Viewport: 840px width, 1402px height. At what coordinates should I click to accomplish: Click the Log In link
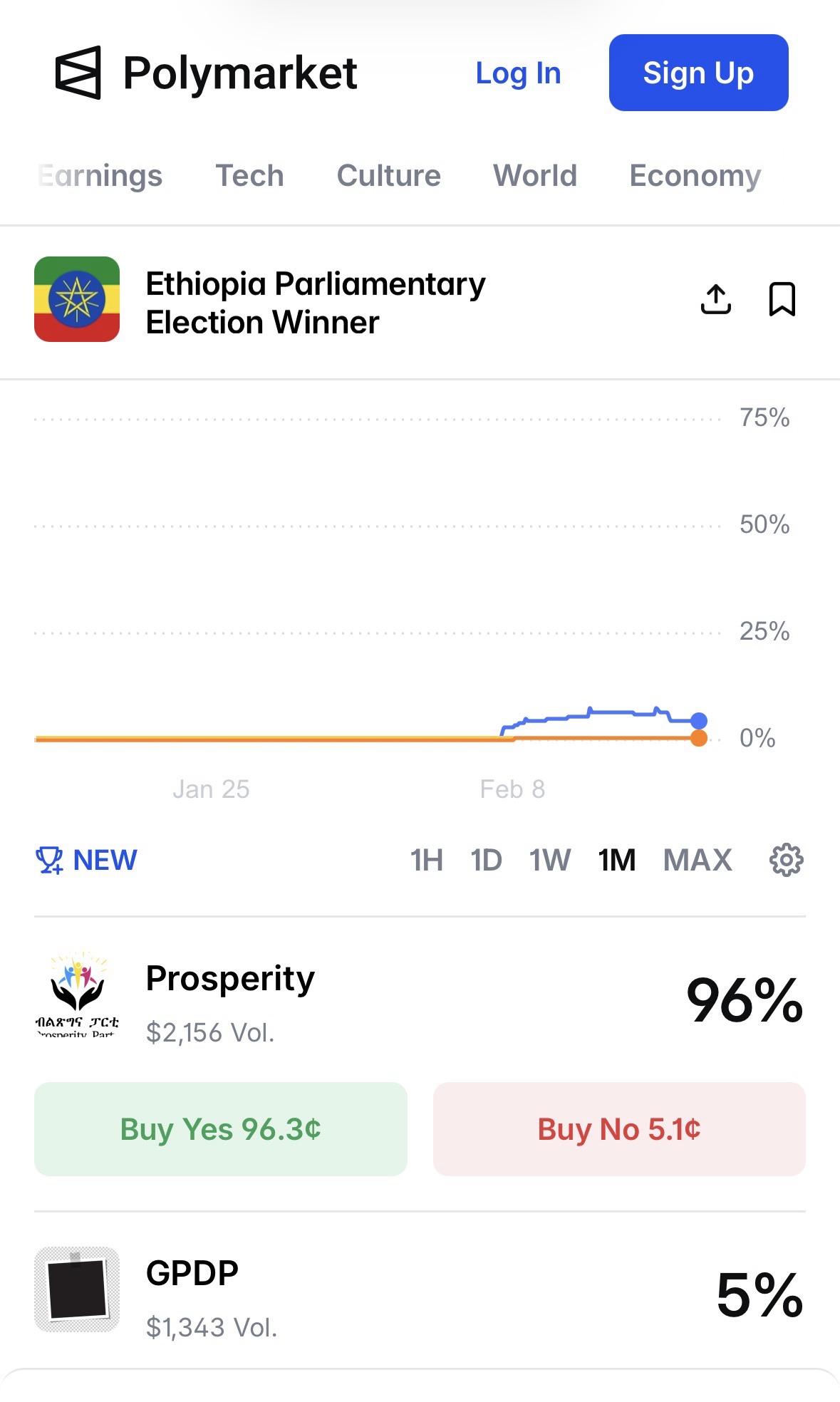click(x=518, y=73)
